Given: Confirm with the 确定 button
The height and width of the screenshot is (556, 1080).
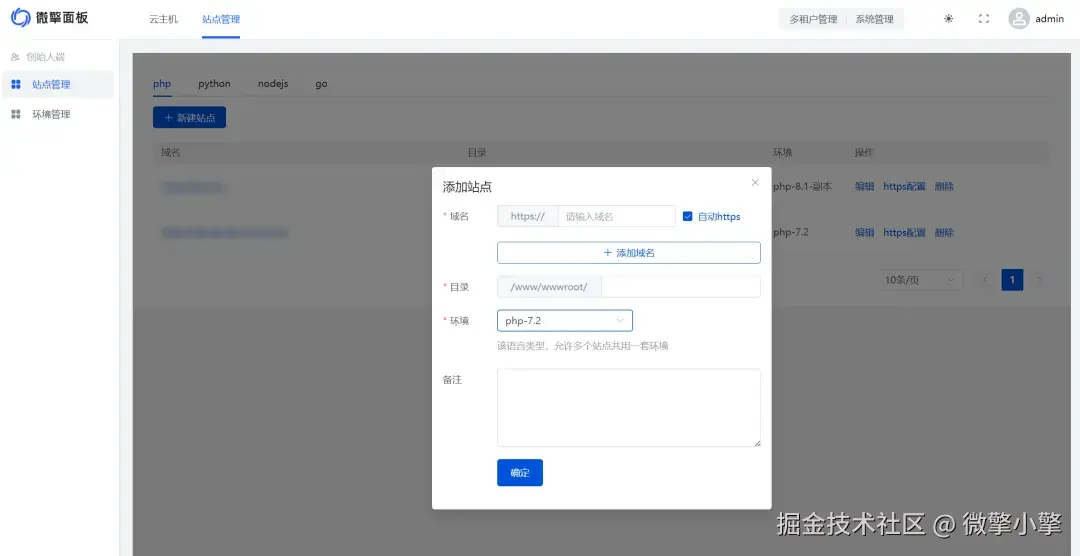Looking at the screenshot, I should tap(520, 473).
